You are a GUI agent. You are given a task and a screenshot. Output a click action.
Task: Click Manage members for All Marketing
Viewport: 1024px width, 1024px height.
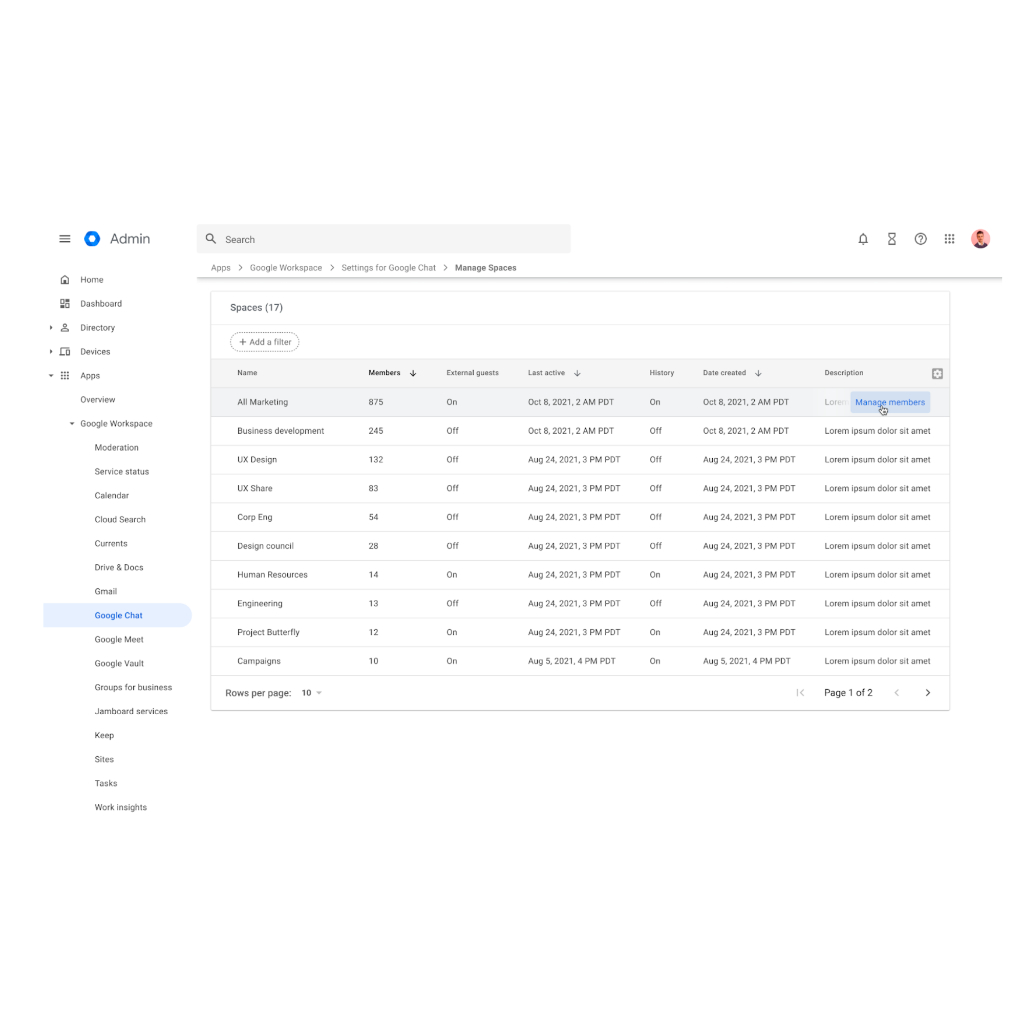point(890,402)
